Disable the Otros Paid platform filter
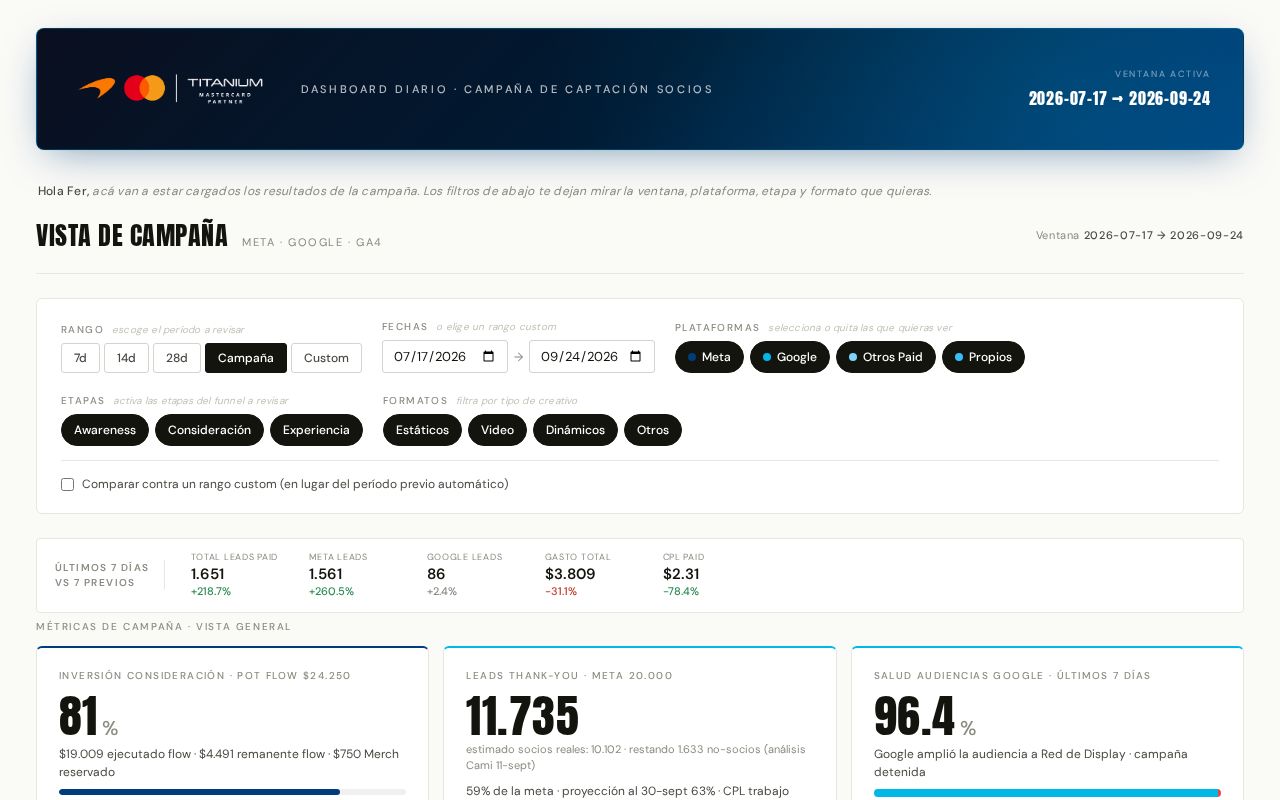The height and width of the screenshot is (800, 1280). (x=886, y=357)
